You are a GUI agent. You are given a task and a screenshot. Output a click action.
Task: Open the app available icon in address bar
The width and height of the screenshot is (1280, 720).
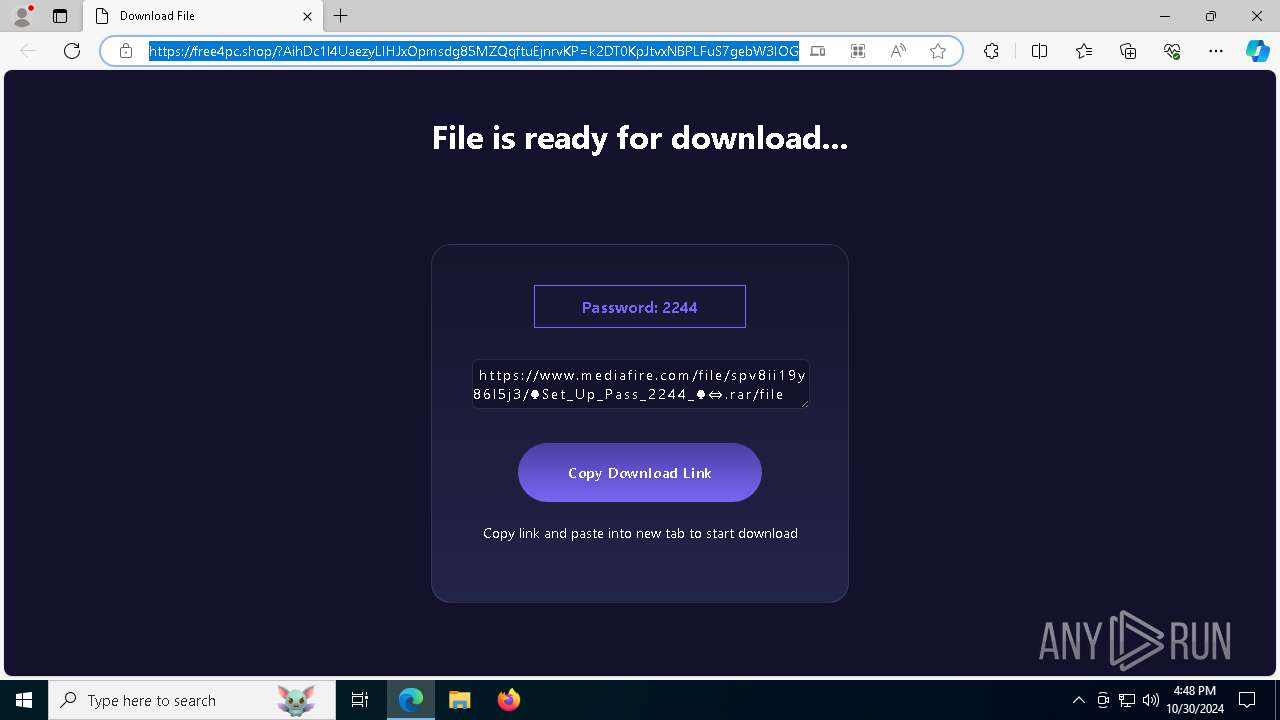point(818,51)
